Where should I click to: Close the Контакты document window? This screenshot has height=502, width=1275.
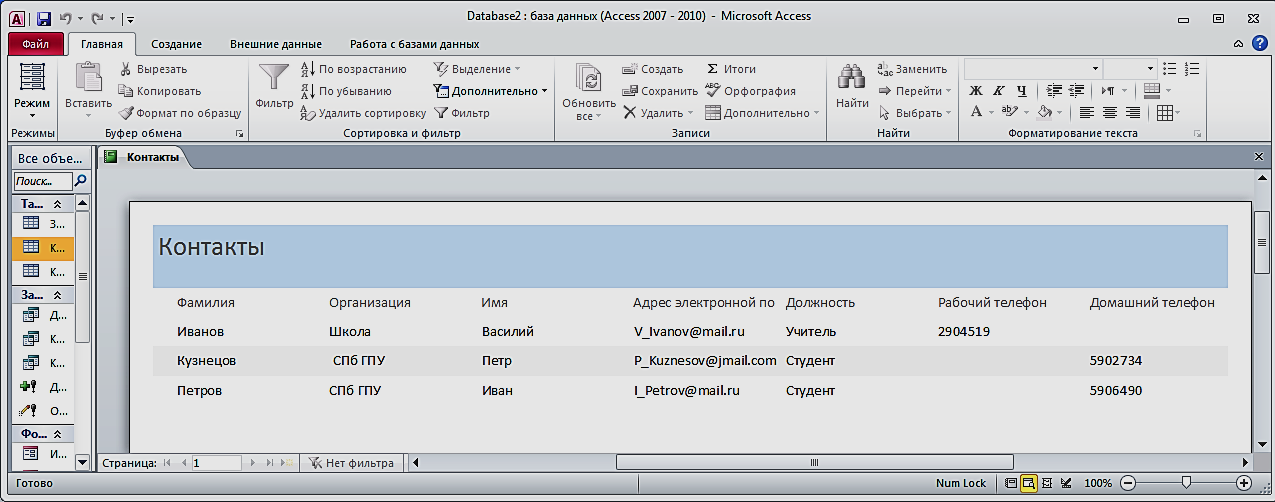[1259, 157]
